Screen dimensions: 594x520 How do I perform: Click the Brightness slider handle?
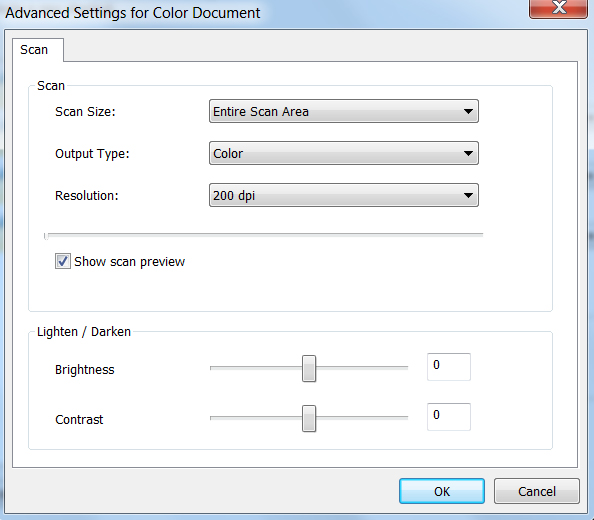pos(309,369)
